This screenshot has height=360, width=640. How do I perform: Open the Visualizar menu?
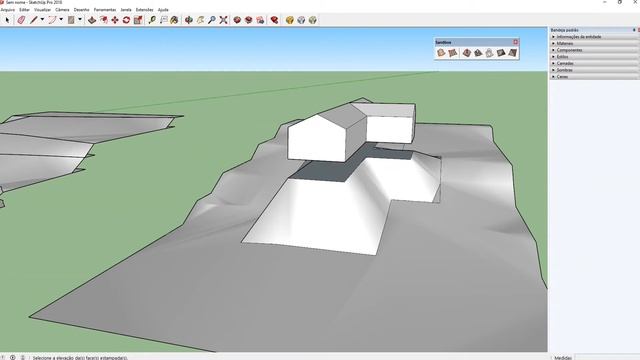coord(43,10)
